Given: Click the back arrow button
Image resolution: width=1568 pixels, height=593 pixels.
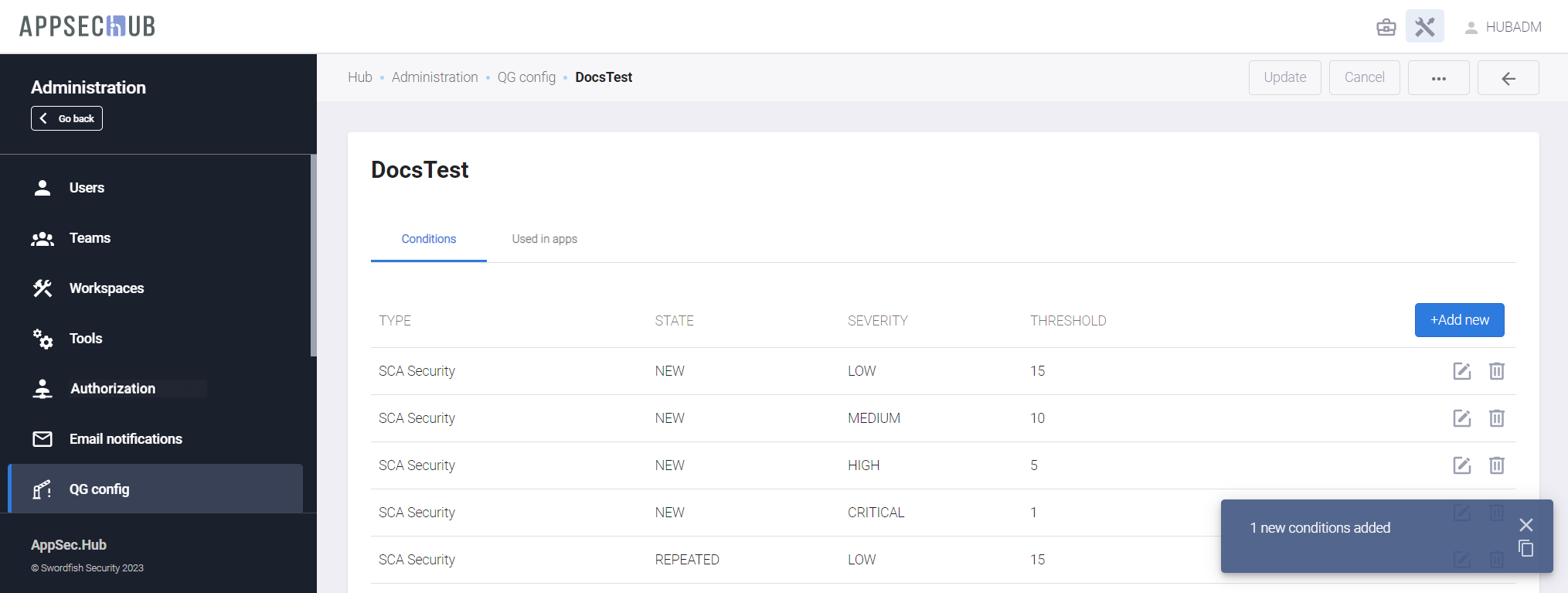Looking at the screenshot, I should click(x=1508, y=78).
